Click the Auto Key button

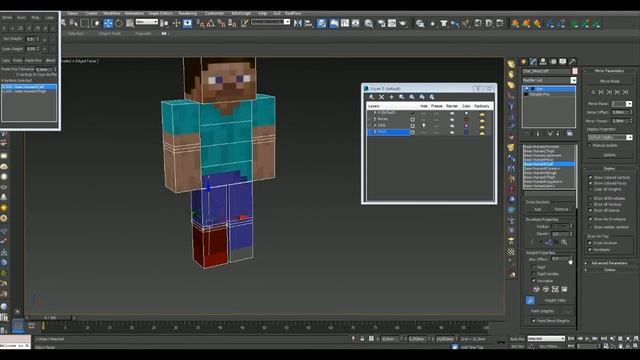coord(517,339)
